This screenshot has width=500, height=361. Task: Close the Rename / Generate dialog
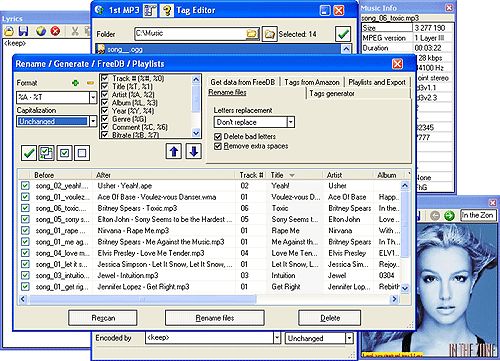click(x=397, y=64)
